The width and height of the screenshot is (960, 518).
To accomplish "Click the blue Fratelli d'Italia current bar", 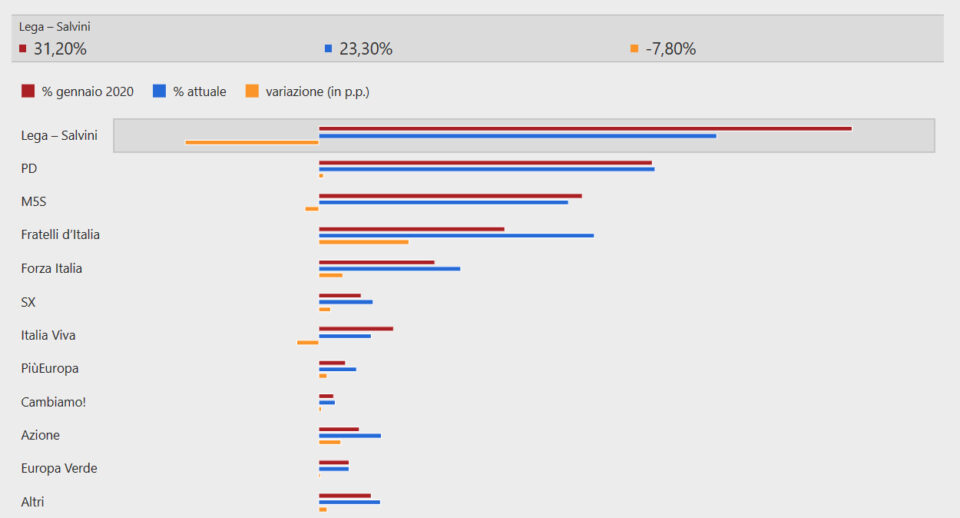I will (x=456, y=236).
